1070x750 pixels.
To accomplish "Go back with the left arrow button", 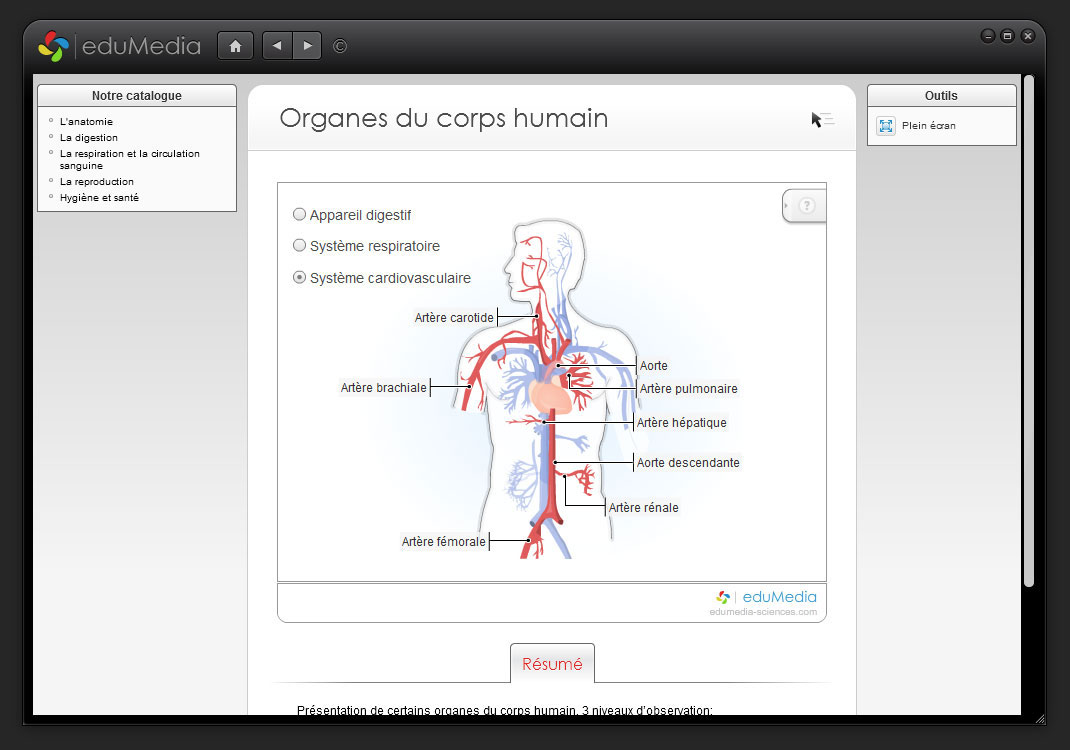I will coord(277,46).
